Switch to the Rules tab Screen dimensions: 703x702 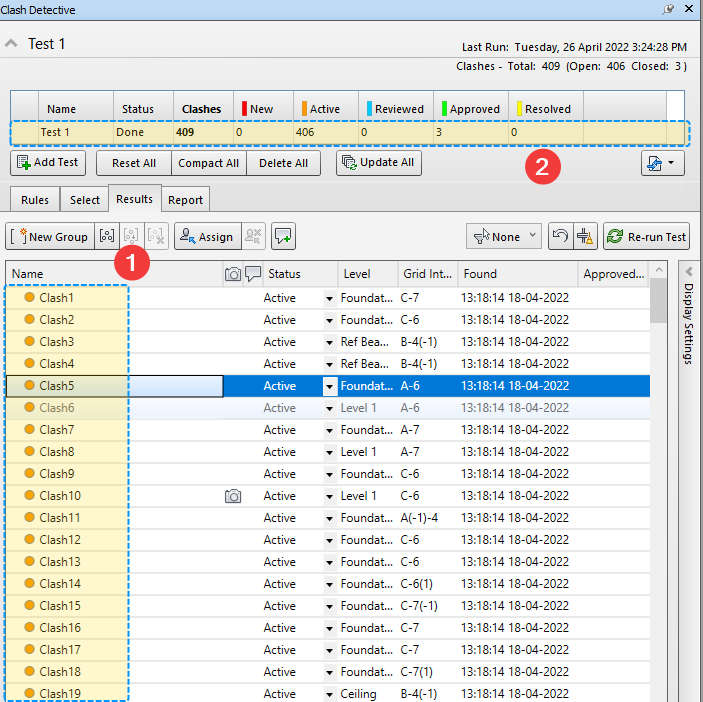click(x=35, y=200)
